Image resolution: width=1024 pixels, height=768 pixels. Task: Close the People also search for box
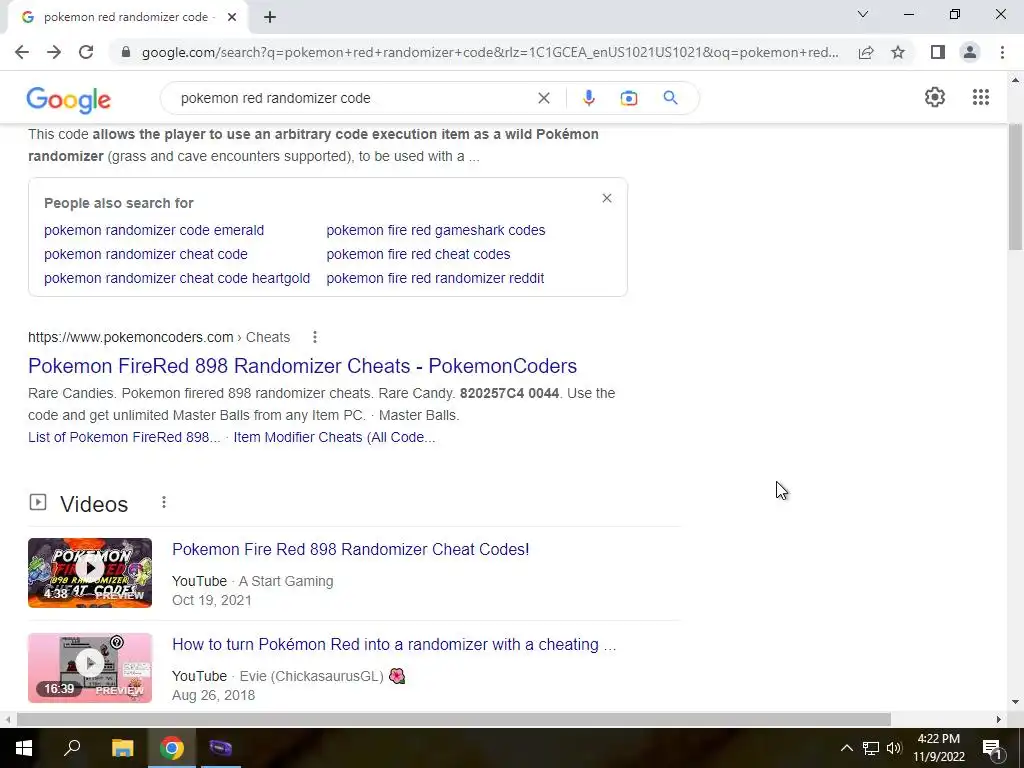tap(607, 198)
